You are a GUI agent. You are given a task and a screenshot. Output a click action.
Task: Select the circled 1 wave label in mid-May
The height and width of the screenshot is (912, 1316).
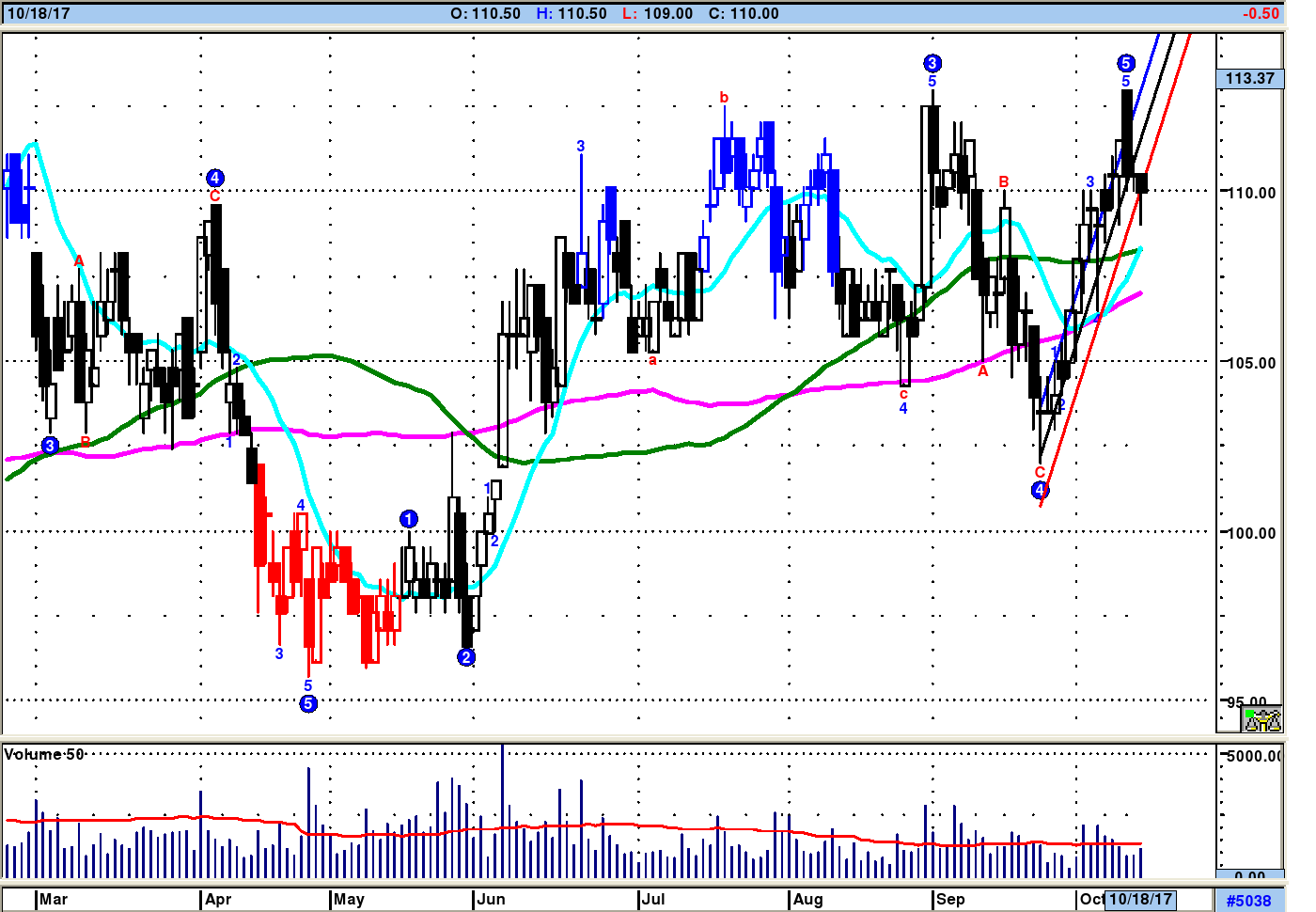pyautogui.click(x=408, y=519)
